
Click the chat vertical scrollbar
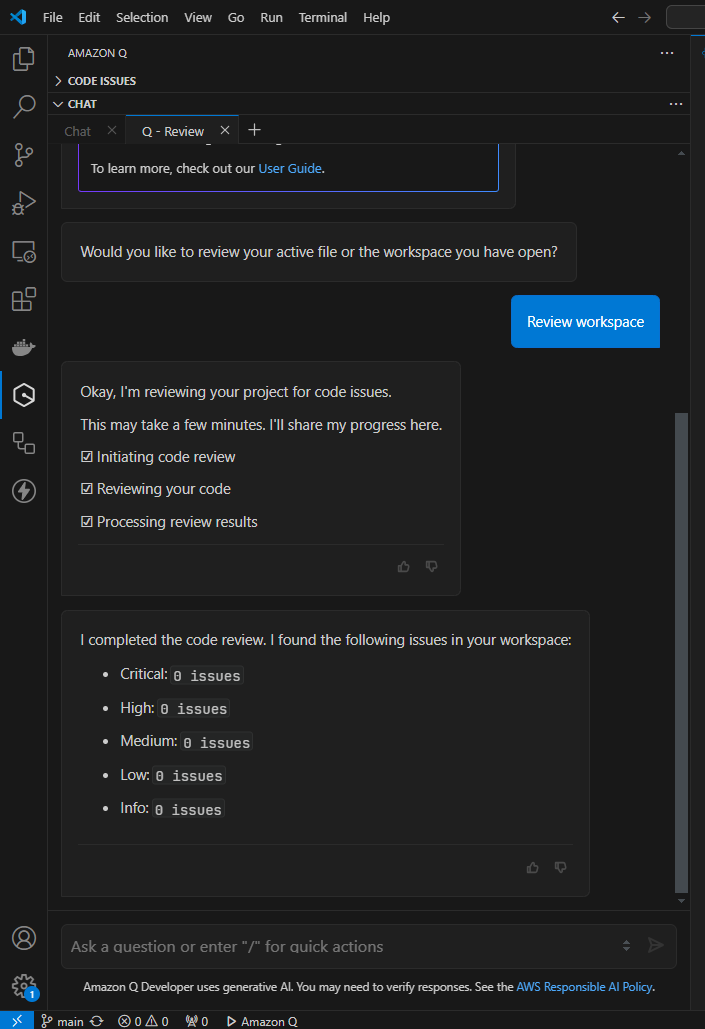(x=682, y=650)
